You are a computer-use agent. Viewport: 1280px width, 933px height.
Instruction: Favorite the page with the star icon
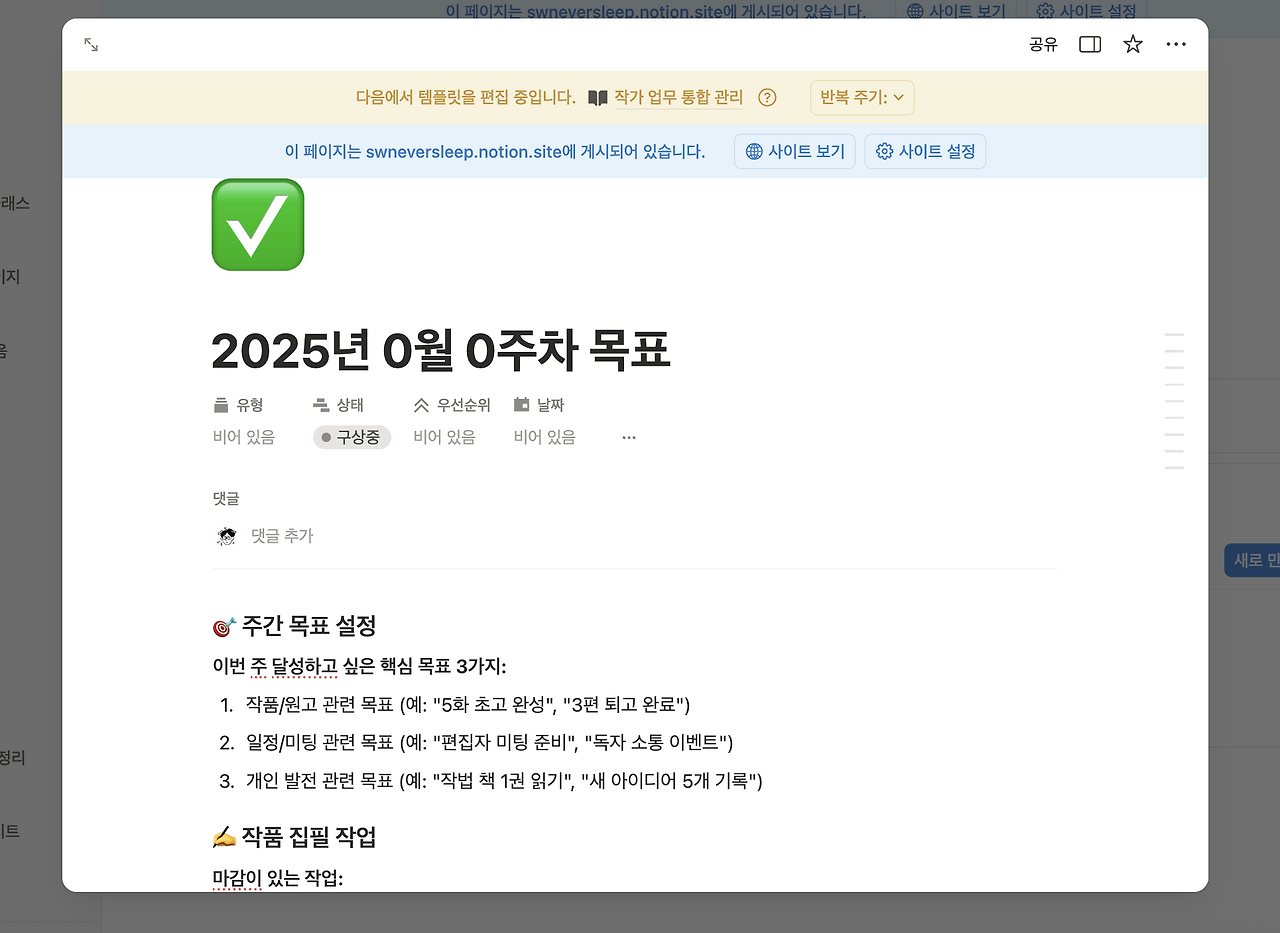[x=1132, y=44]
